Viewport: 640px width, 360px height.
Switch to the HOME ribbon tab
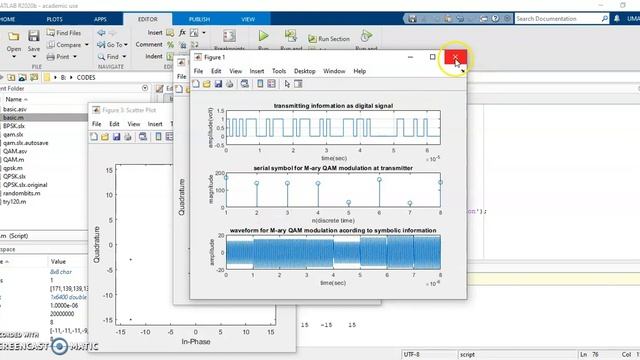[x=7, y=19]
